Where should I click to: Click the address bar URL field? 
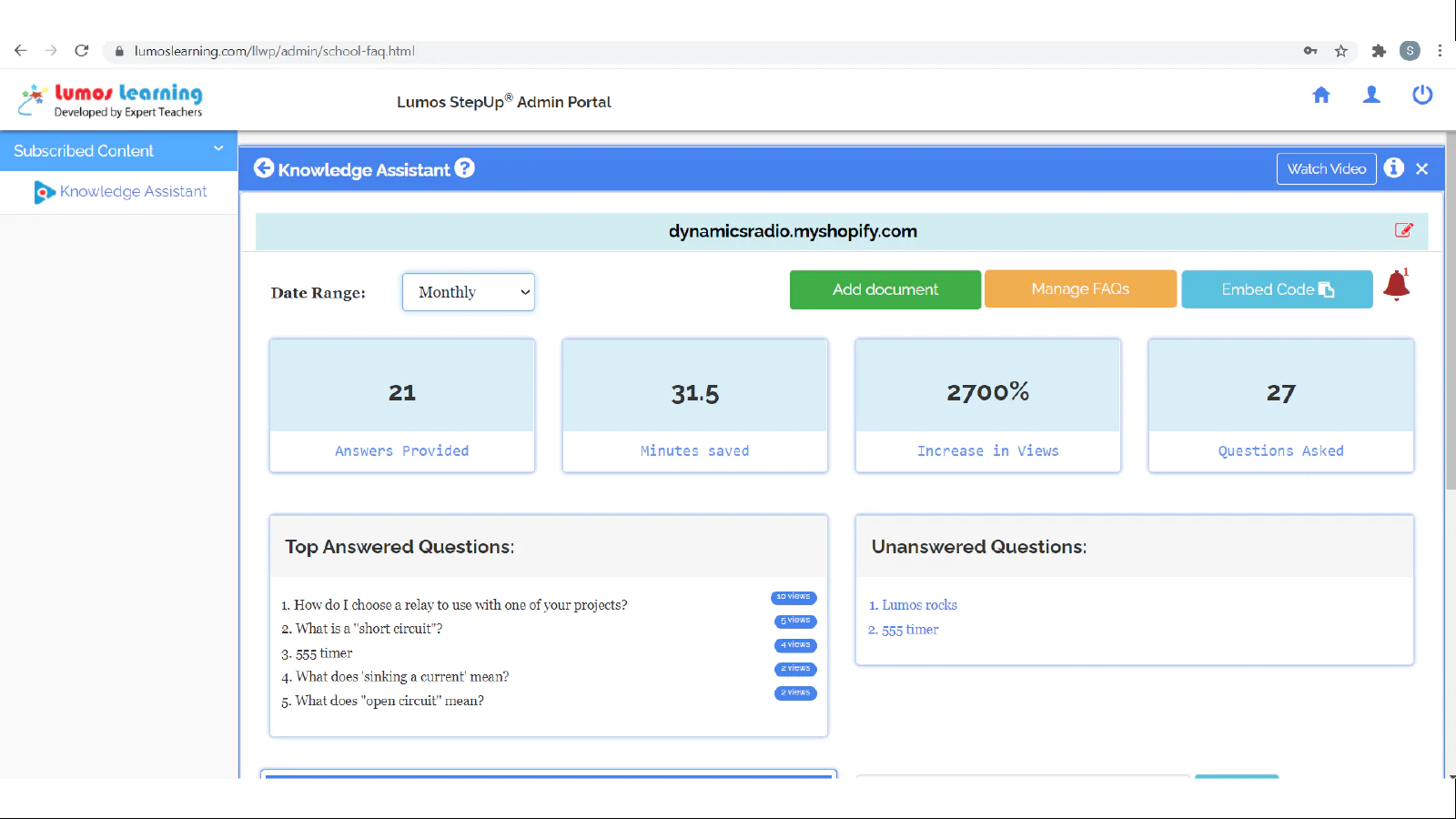(x=710, y=51)
